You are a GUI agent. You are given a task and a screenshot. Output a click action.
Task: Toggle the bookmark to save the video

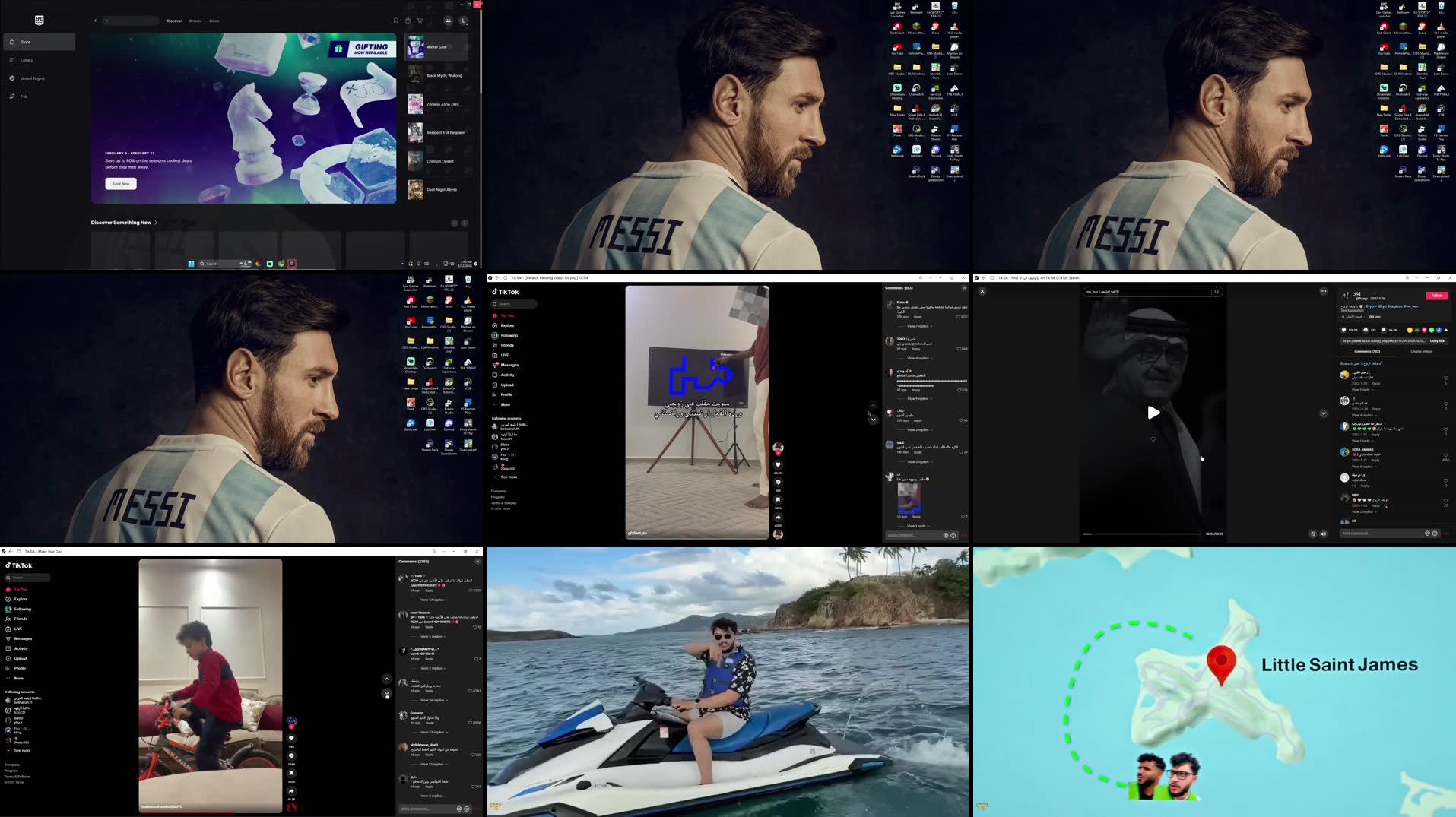point(778,499)
